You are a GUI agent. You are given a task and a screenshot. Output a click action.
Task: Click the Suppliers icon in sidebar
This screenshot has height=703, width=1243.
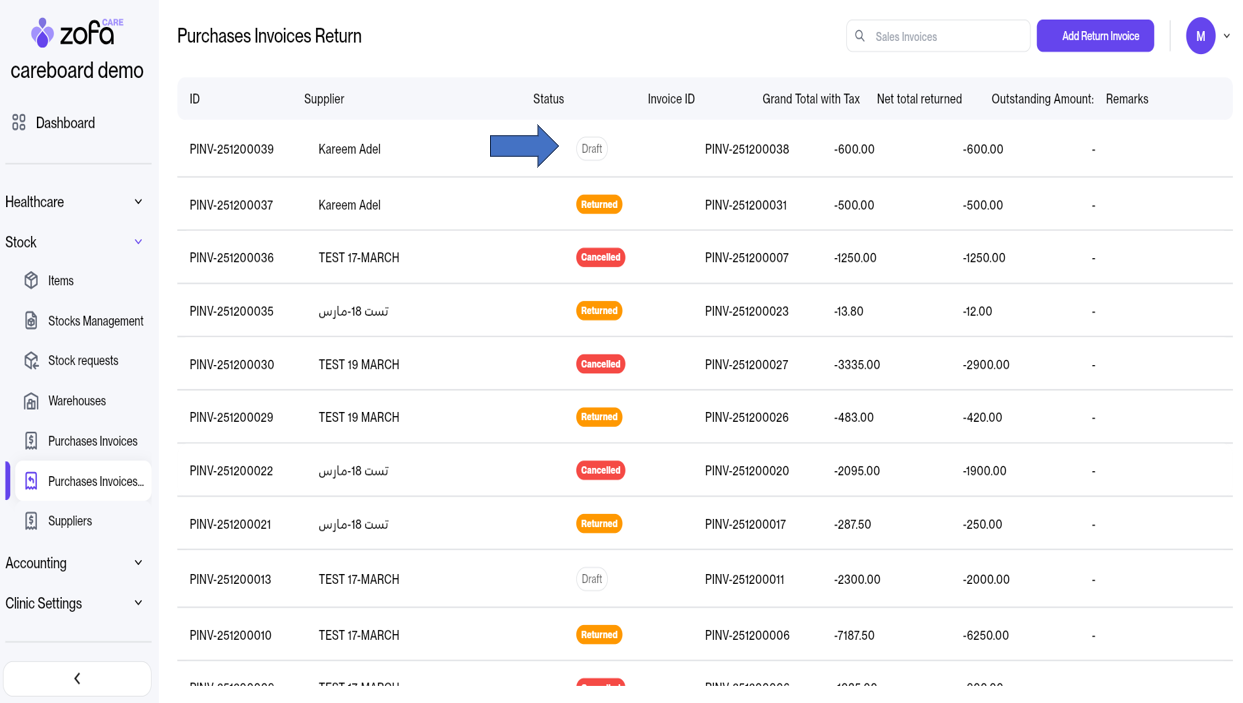[x=31, y=521]
